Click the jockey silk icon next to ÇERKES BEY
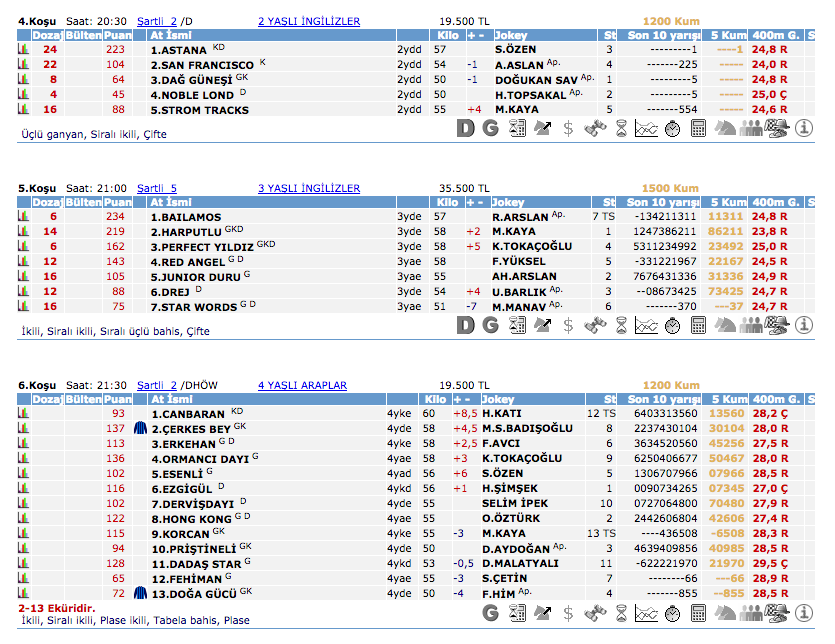This screenshot has width=835, height=644. pos(139,428)
